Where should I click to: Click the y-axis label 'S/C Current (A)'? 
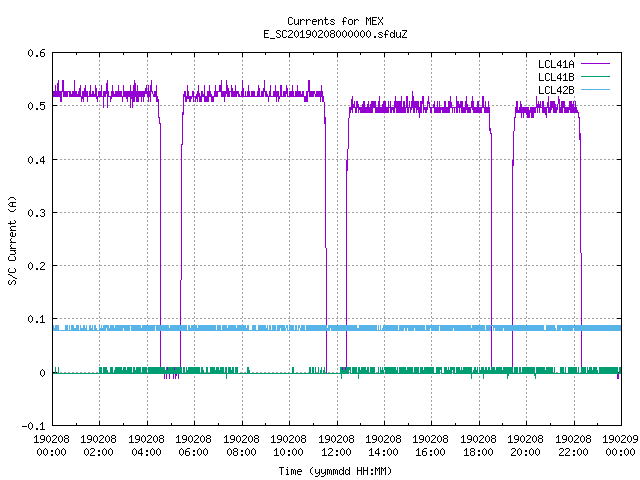pos(13,241)
